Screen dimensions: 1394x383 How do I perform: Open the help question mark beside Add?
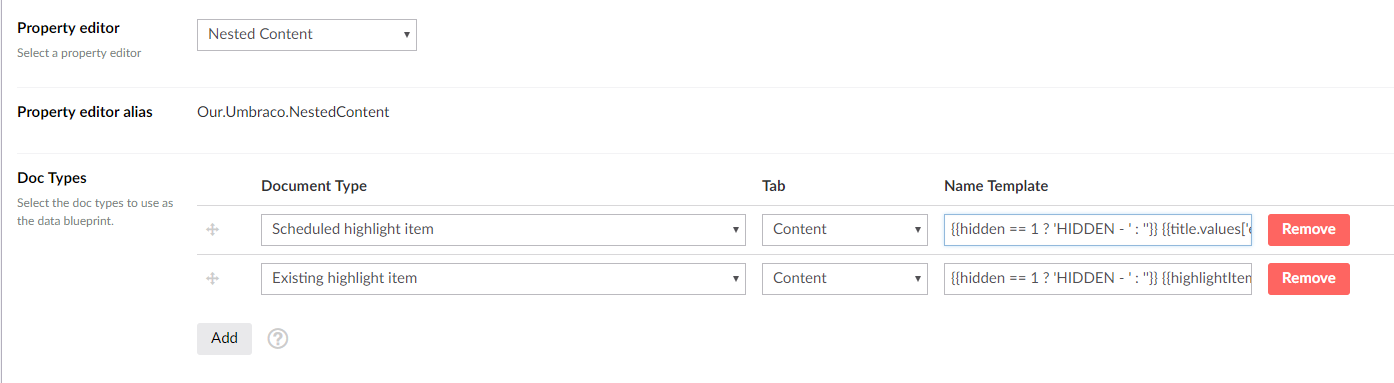(x=279, y=339)
